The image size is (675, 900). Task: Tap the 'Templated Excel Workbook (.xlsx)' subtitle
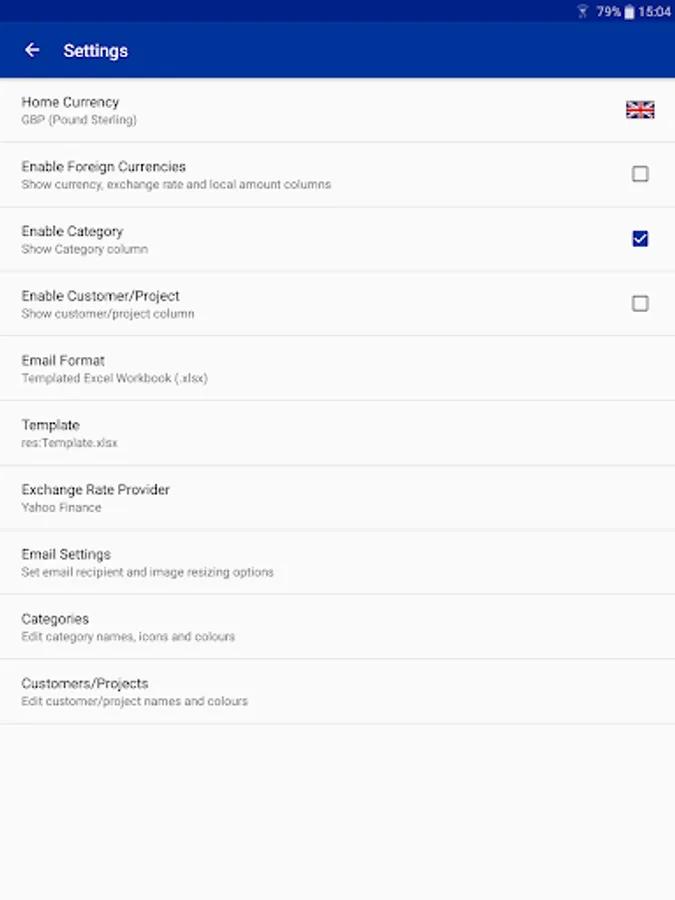tap(114, 379)
